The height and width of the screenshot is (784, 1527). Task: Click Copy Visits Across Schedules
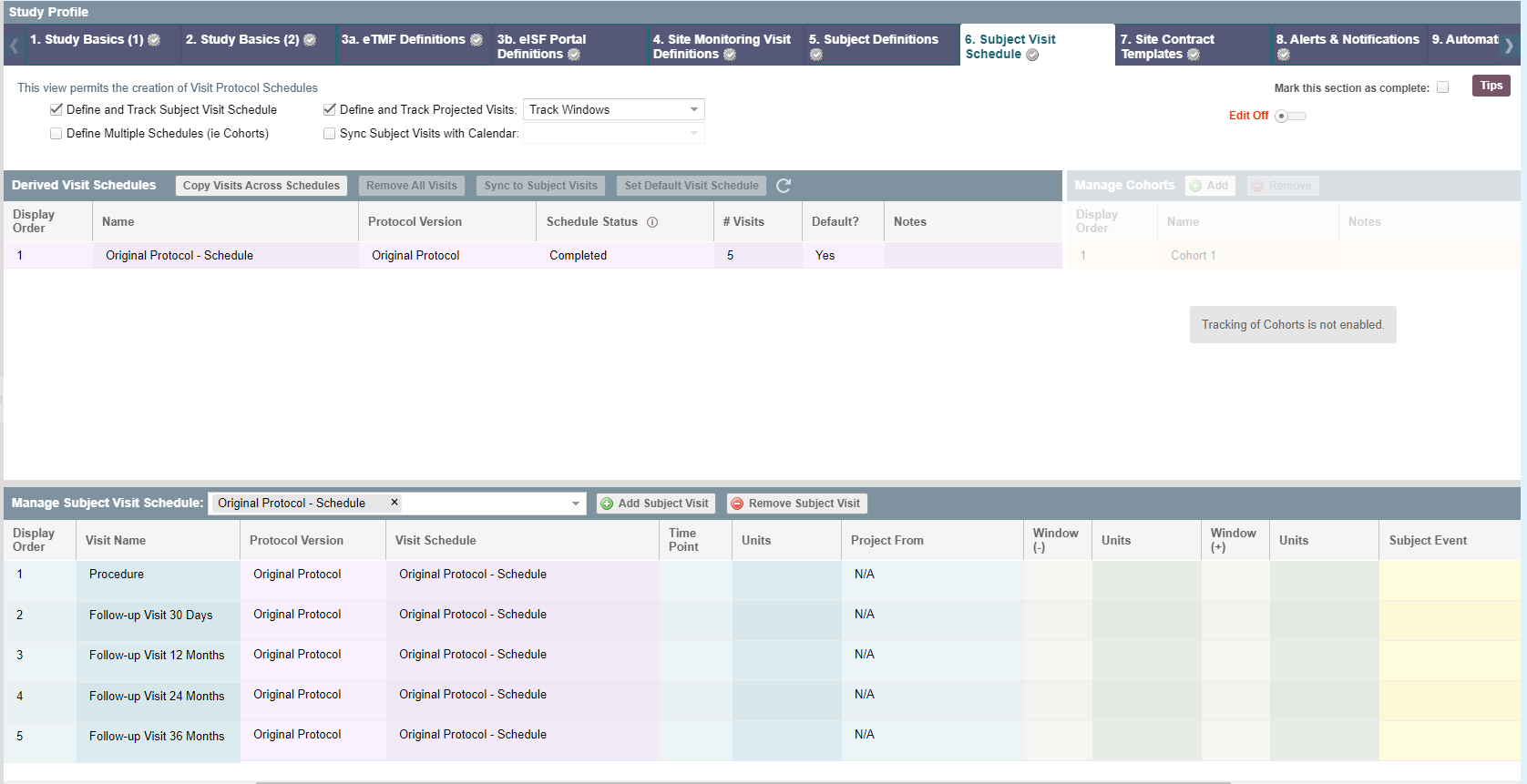pyautogui.click(x=261, y=186)
